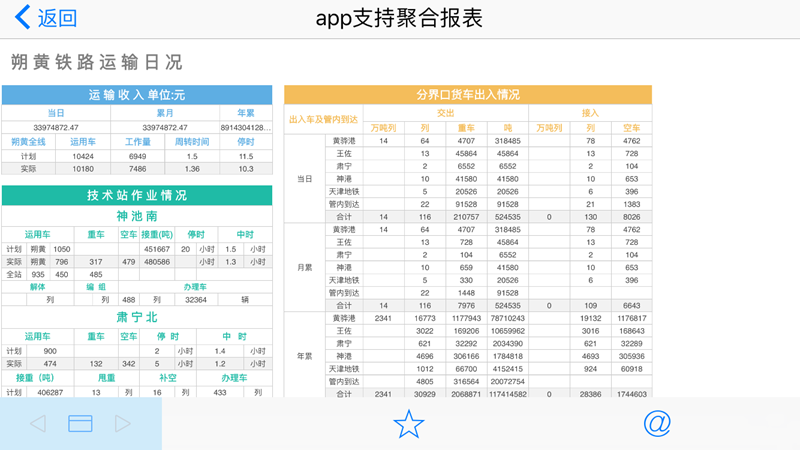This screenshot has width=800, height=450.
Task: Tap the 交出 column group header
Action: coord(445,113)
